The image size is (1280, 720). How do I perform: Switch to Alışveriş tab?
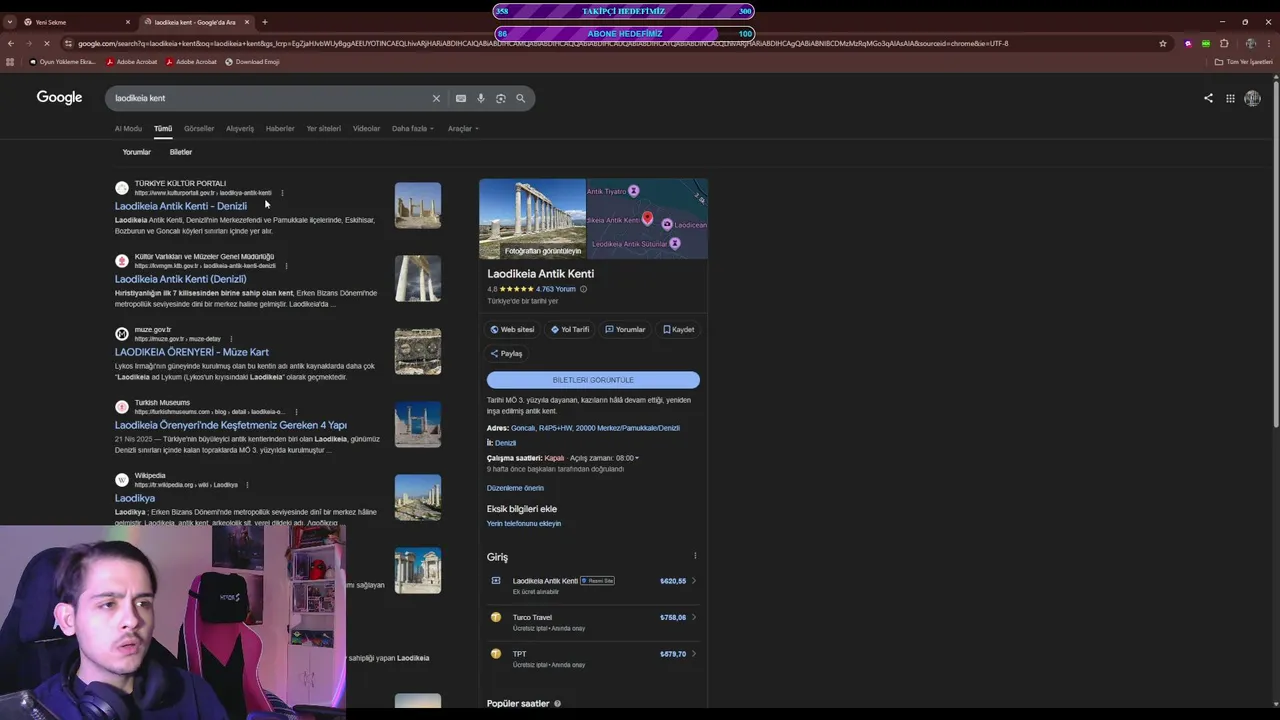tap(240, 129)
